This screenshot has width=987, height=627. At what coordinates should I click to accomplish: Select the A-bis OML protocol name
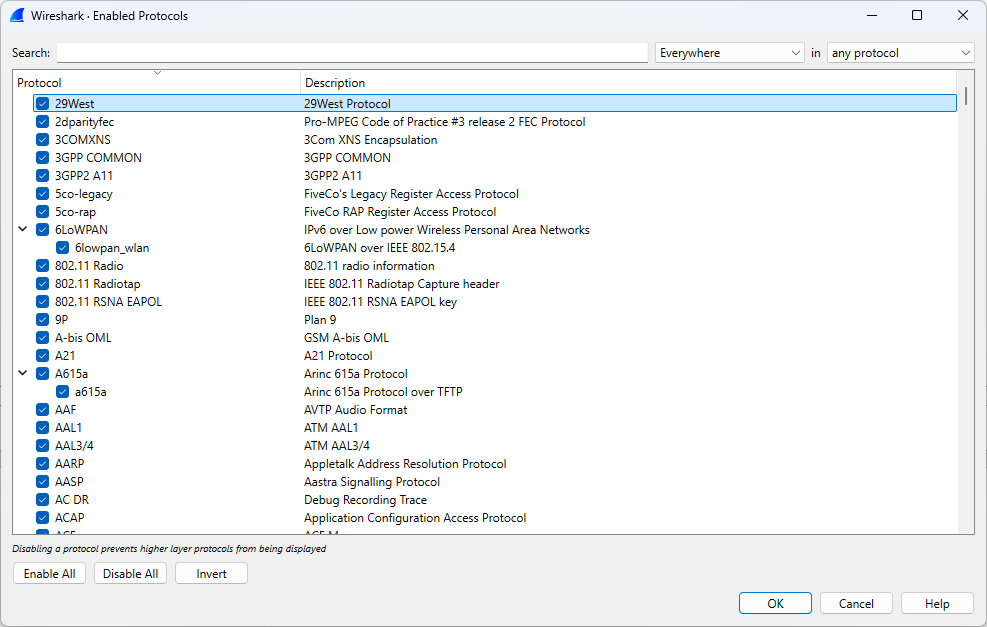pyautogui.click(x=83, y=337)
